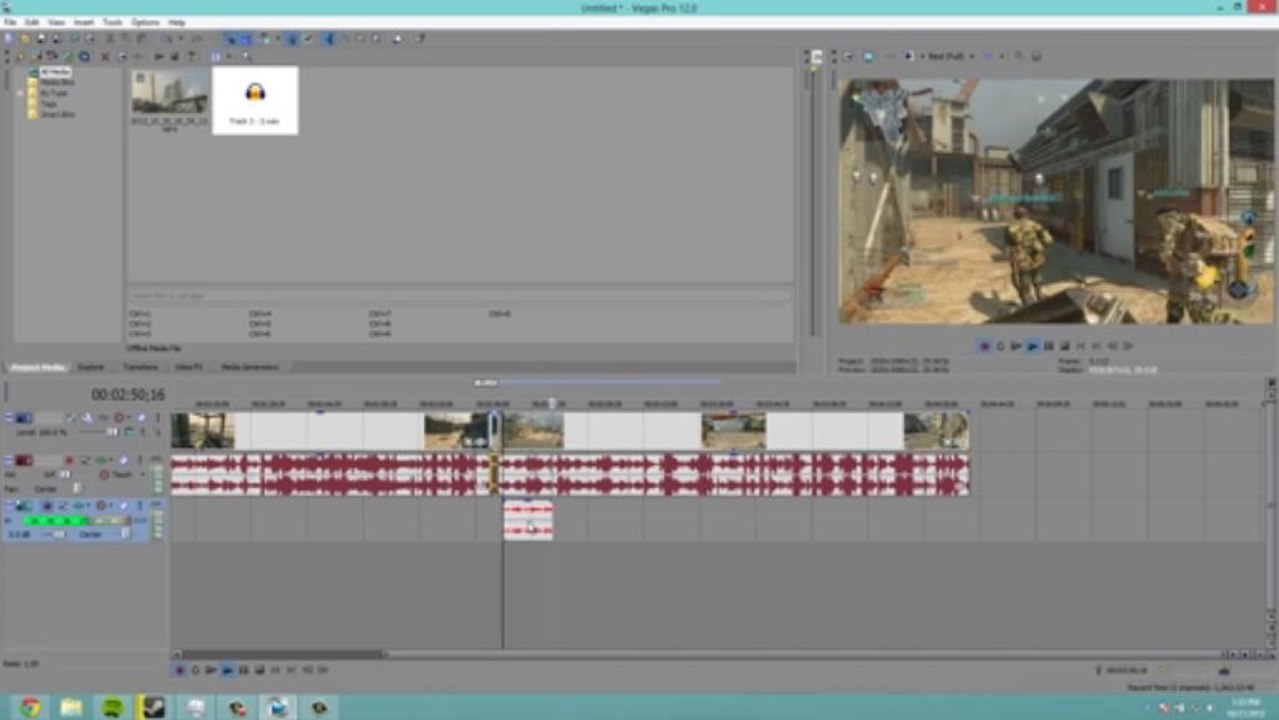
Task: Solo audio track 2
Action: tap(140, 460)
